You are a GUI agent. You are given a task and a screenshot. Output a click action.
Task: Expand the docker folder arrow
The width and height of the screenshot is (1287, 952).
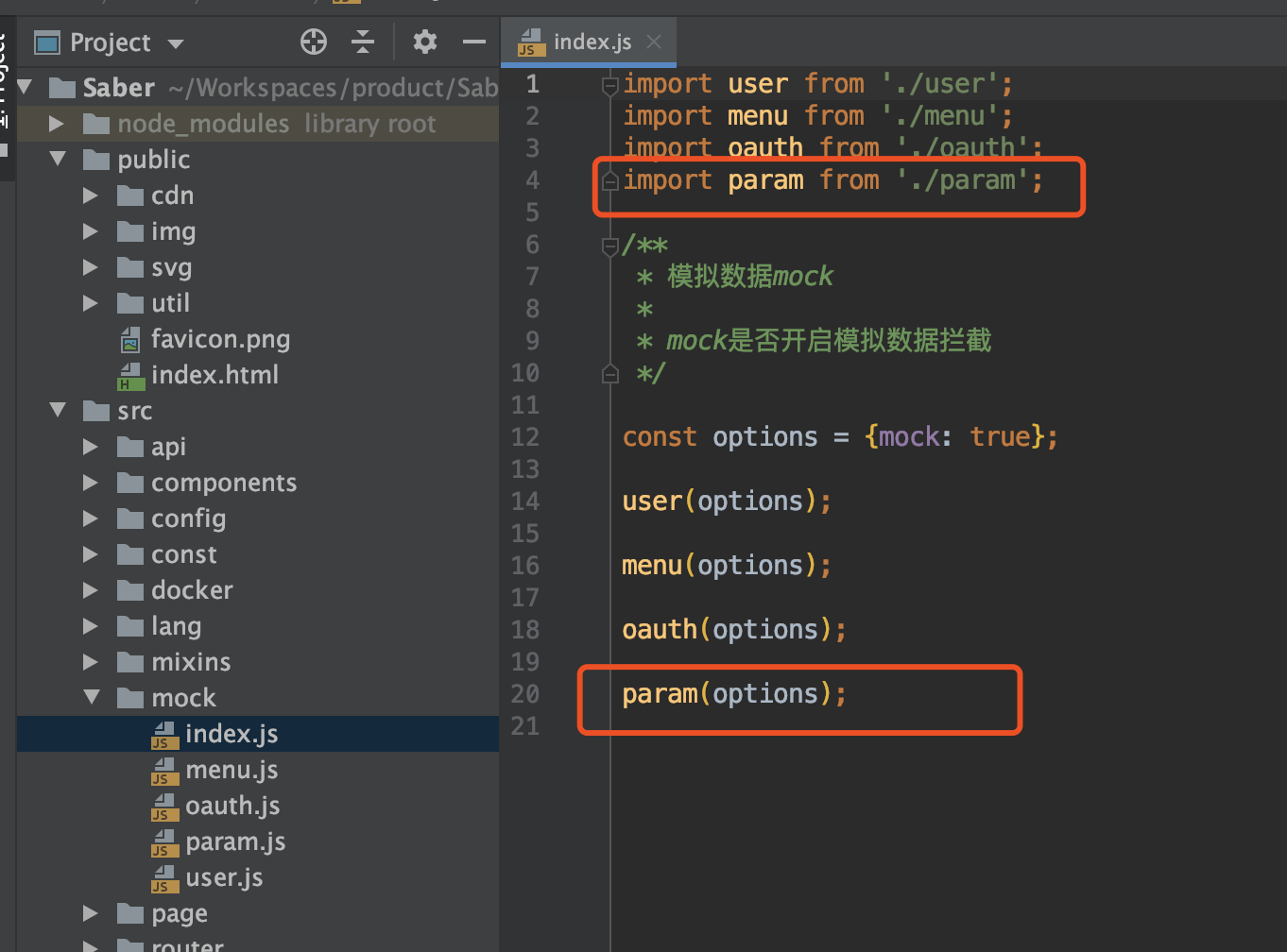pos(91,590)
